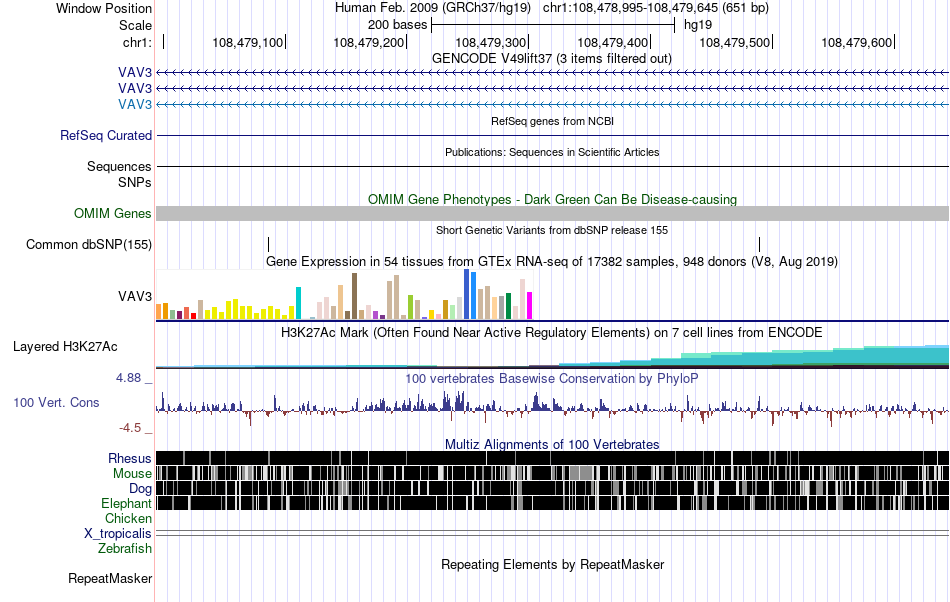Click the RepeatMasker track label
The image size is (950, 602).
(110, 578)
